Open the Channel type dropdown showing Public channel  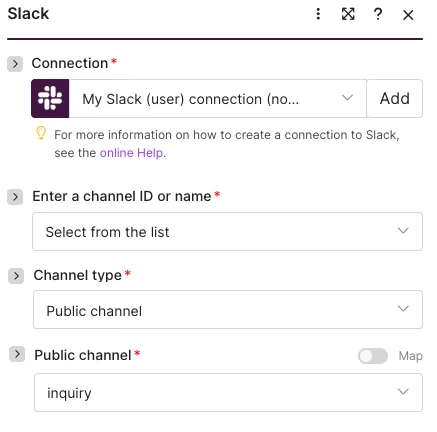click(228, 310)
